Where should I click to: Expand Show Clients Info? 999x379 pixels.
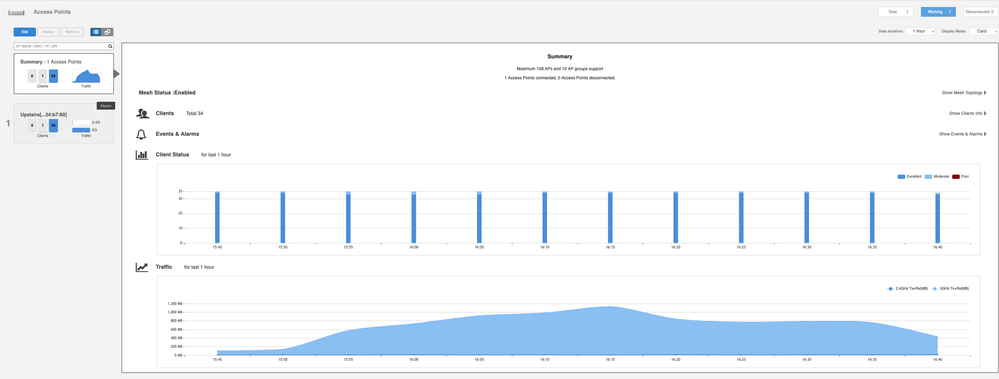click(x=968, y=113)
